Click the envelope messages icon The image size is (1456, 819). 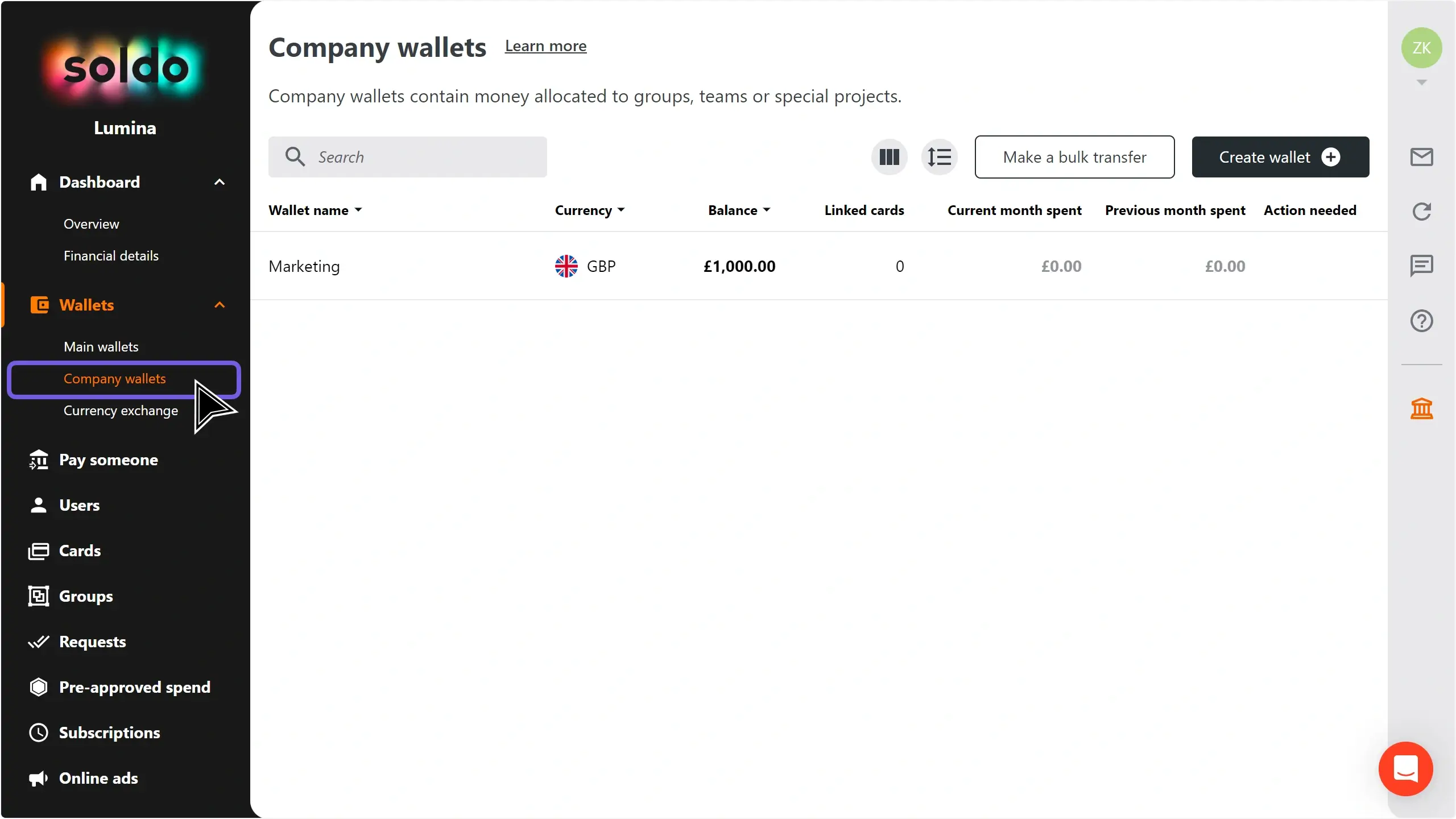tap(1421, 157)
